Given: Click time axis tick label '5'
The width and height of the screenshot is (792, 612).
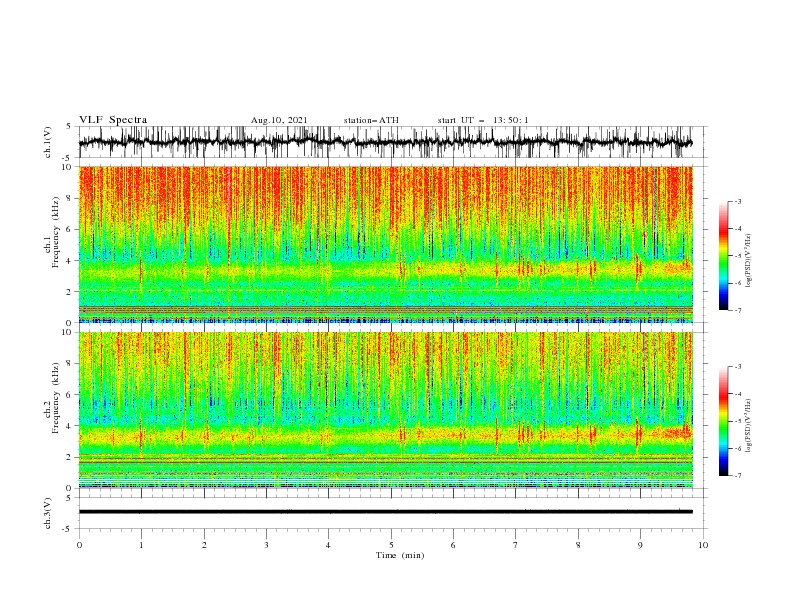Looking at the screenshot, I should pos(391,545).
